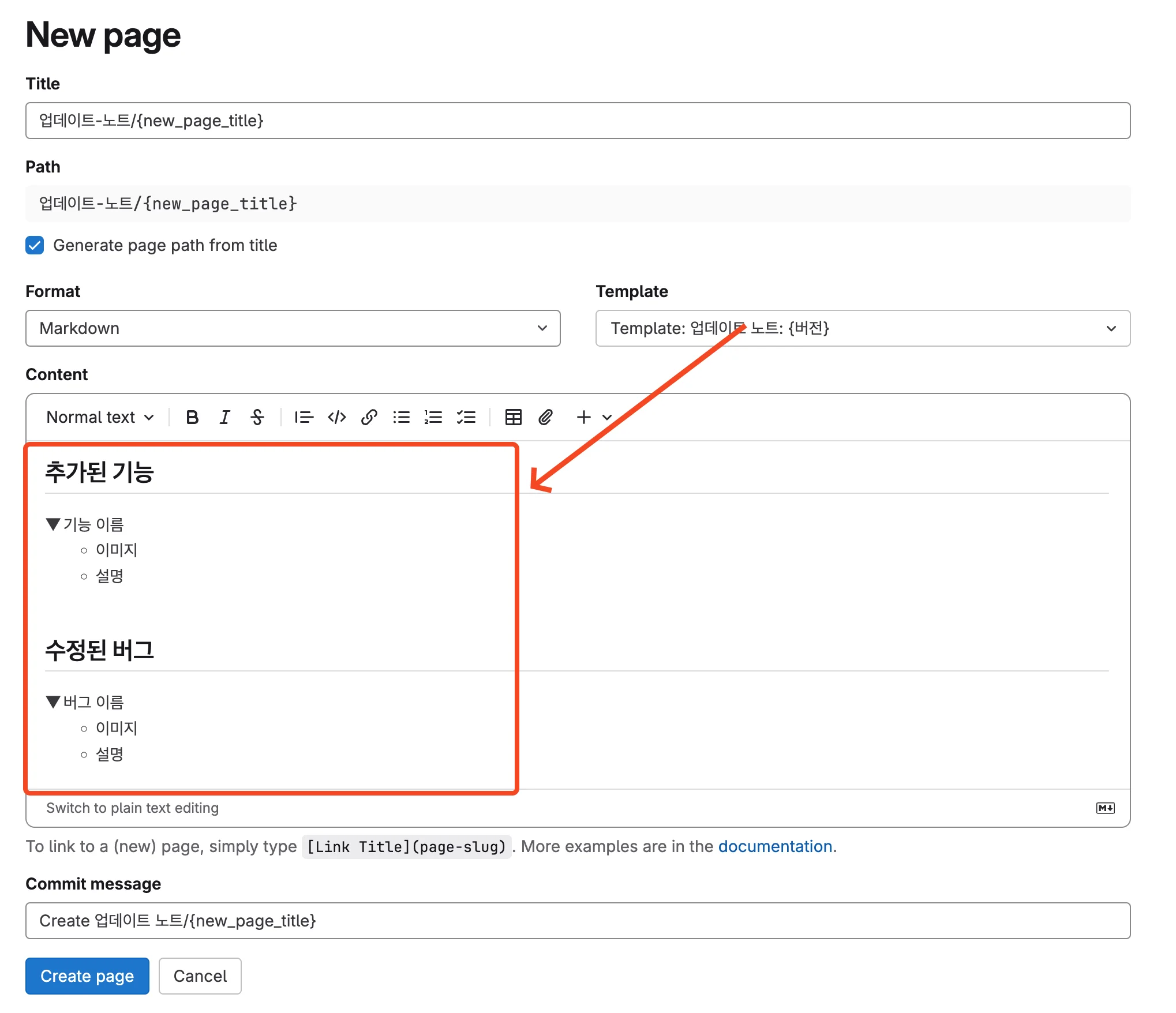Attach a file or image
Screen dimensions: 1176x1013
click(545, 417)
